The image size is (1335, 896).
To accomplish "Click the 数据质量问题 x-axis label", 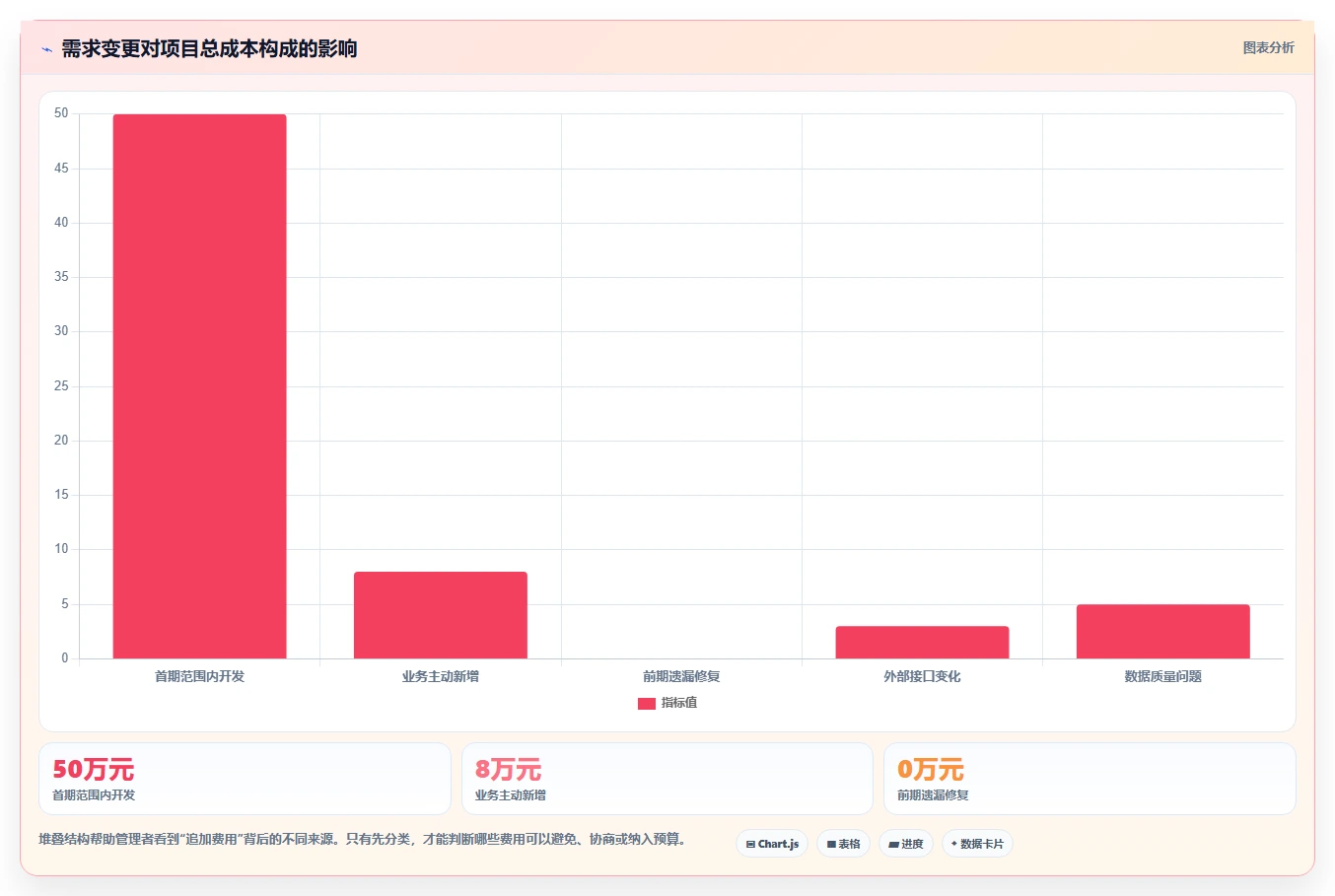I will click(1163, 676).
